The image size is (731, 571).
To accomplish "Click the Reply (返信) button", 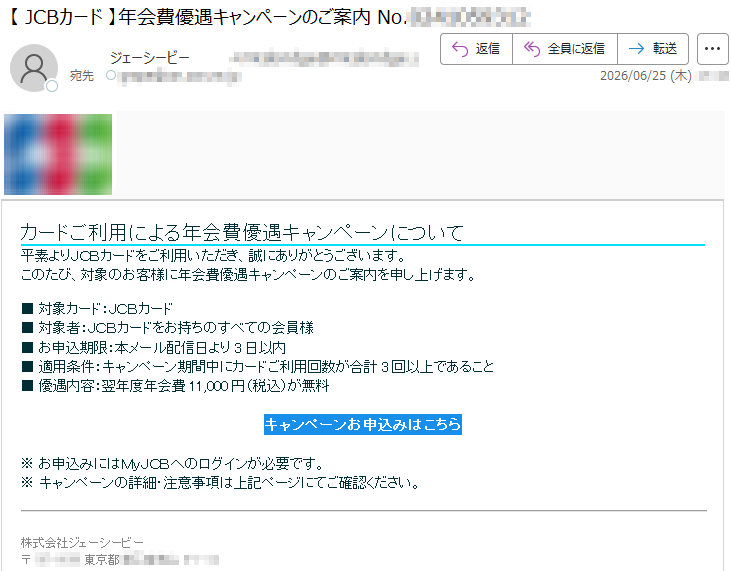I will click(476, 49).
